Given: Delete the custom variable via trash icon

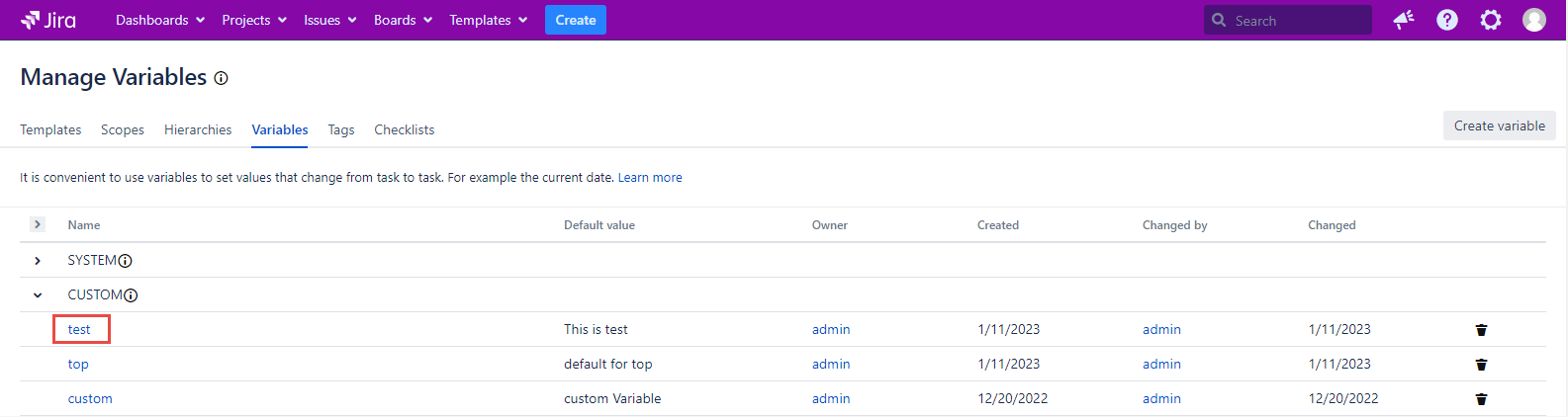Looking at the screenshot, I should [1481, 399].
